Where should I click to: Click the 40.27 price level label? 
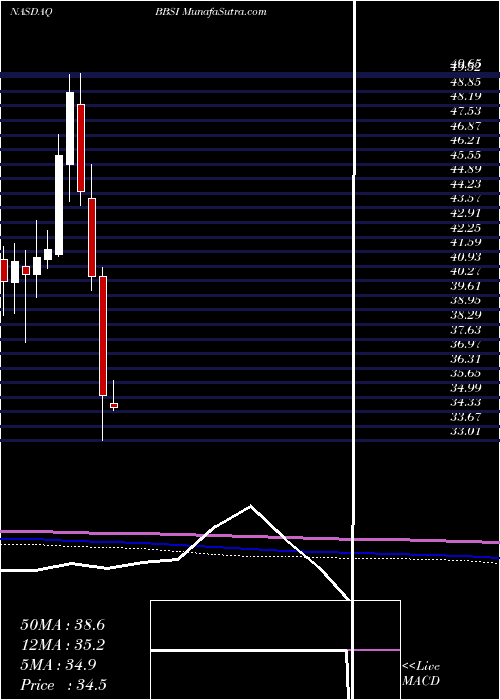tap(465, 271)
